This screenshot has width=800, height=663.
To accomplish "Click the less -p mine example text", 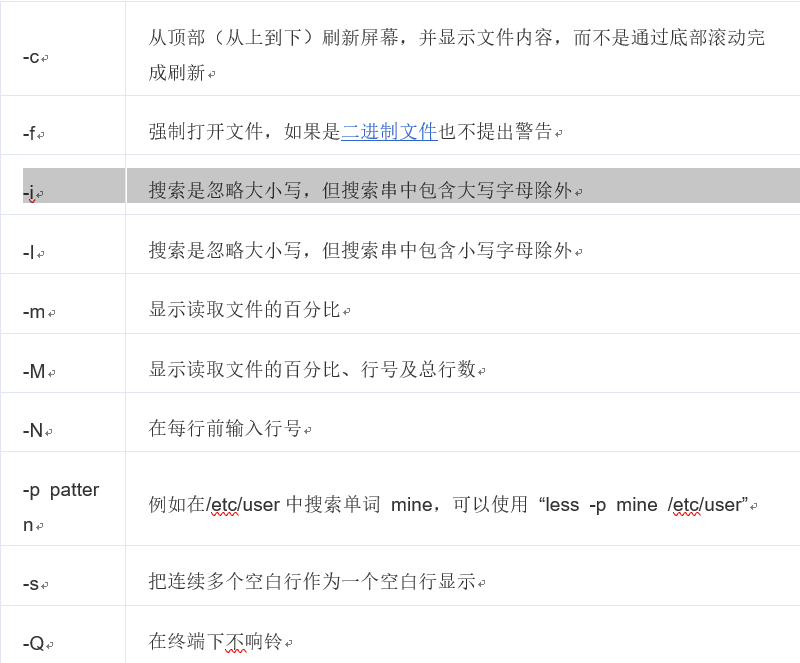I will tap(643, 505).
